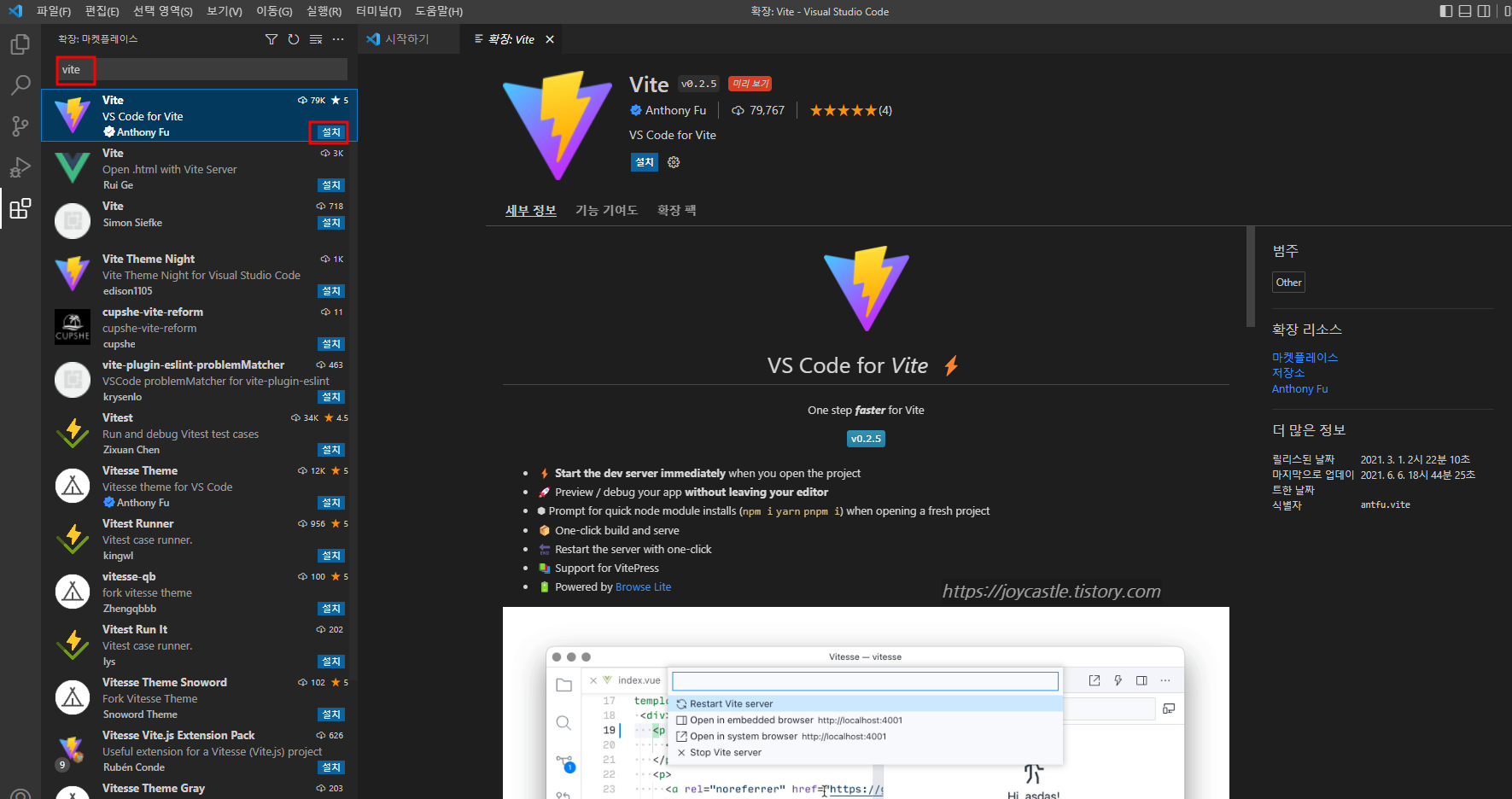
Task: Open the Go menu (이동)
Action: click(x=274, y=11)
